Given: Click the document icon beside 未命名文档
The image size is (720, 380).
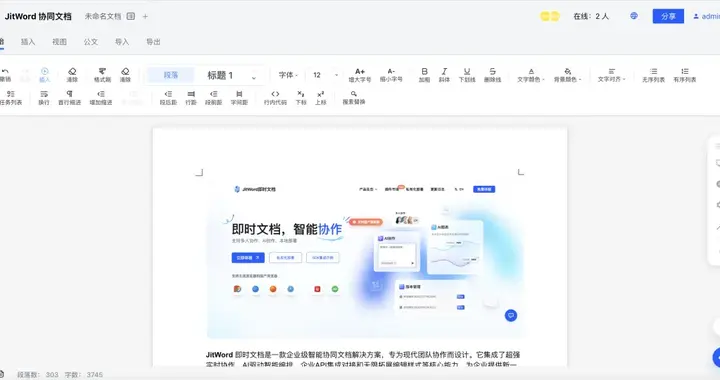Looking at the screenshot, I should (x=131, y=17).
